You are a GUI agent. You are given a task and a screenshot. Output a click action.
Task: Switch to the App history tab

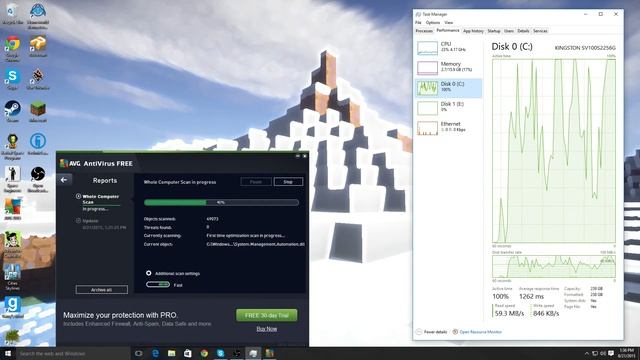473,31
